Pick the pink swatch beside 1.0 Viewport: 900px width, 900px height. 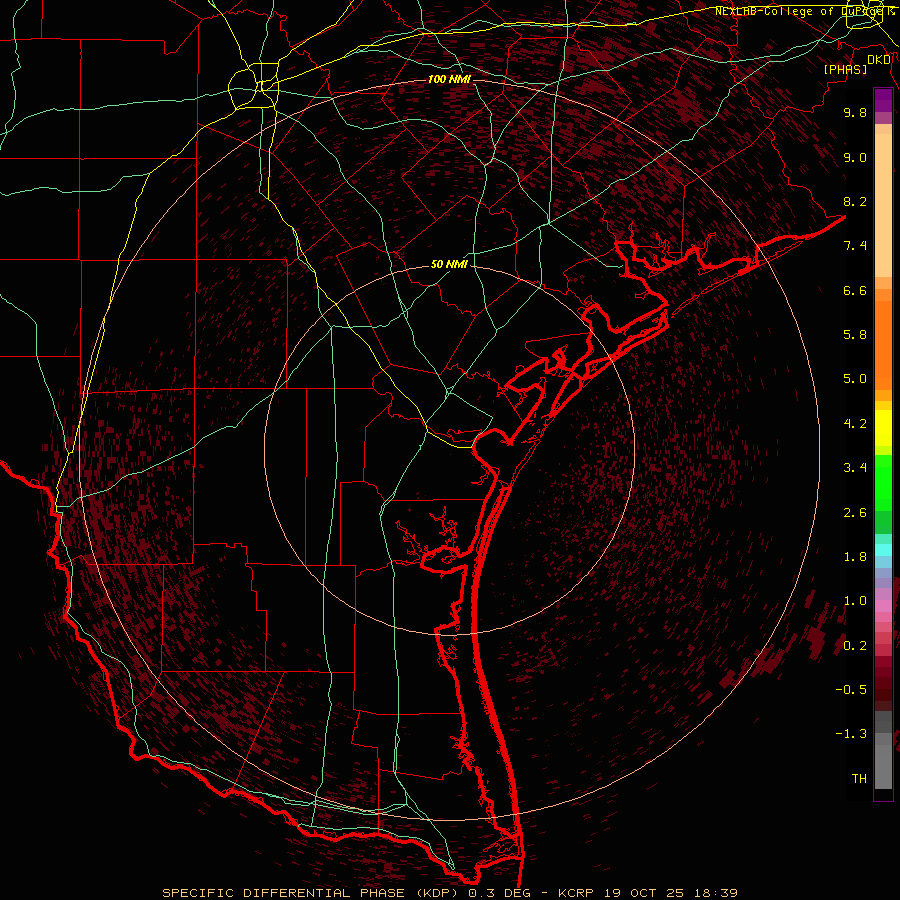pyautogui.click(x=883, y=606)
